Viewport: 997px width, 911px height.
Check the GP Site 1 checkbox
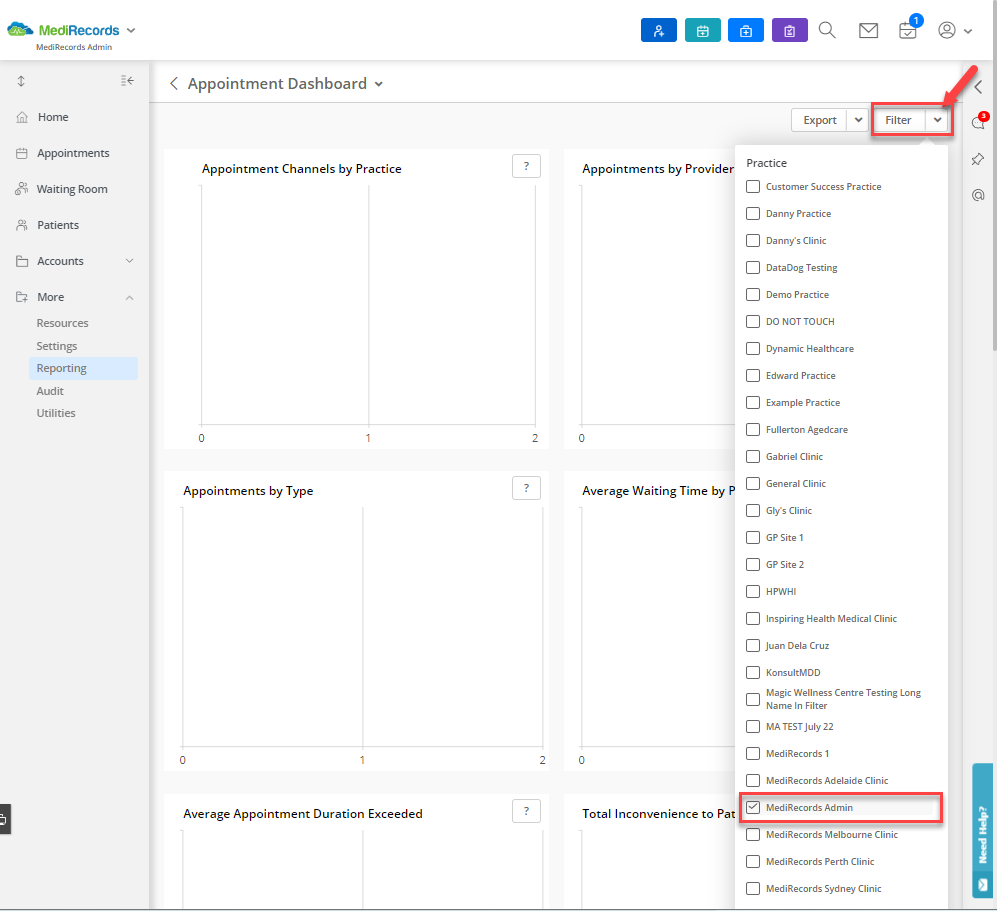point(753,538)
